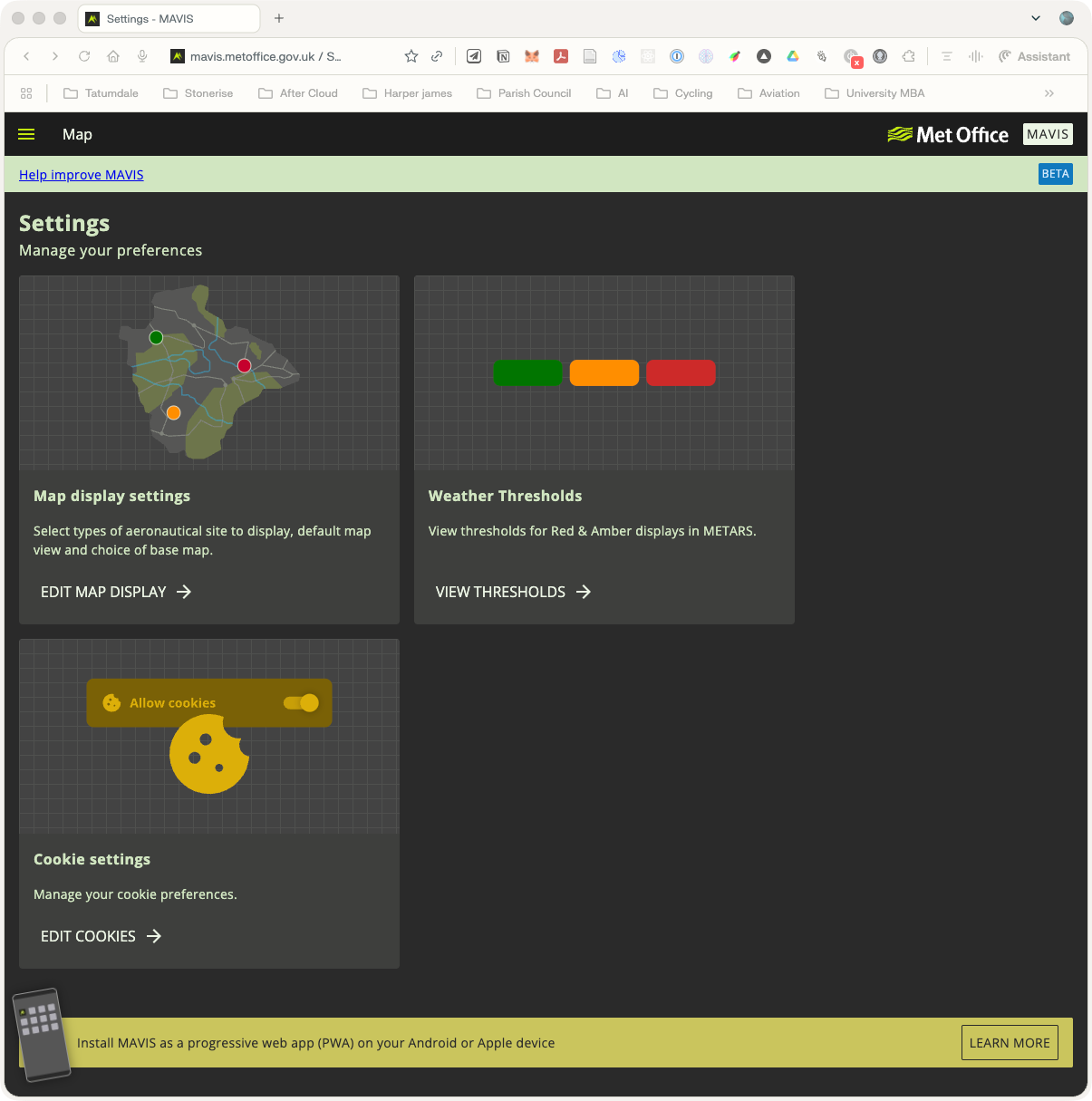Open the Parish Council bookmark folder
This screenshot has width=1092, height=1101.
(x=524, y=93)
